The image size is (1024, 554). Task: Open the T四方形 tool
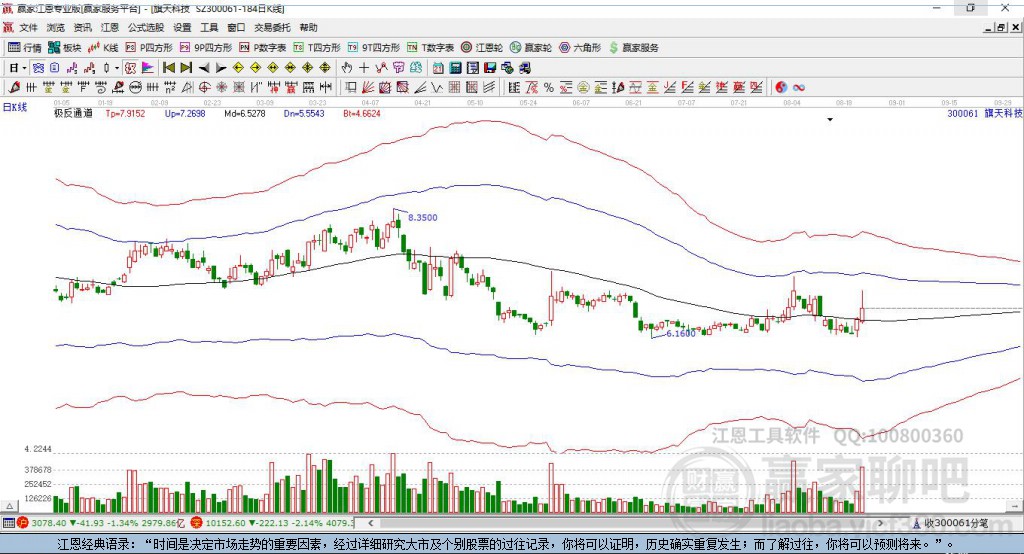click(x=317, y=48)
